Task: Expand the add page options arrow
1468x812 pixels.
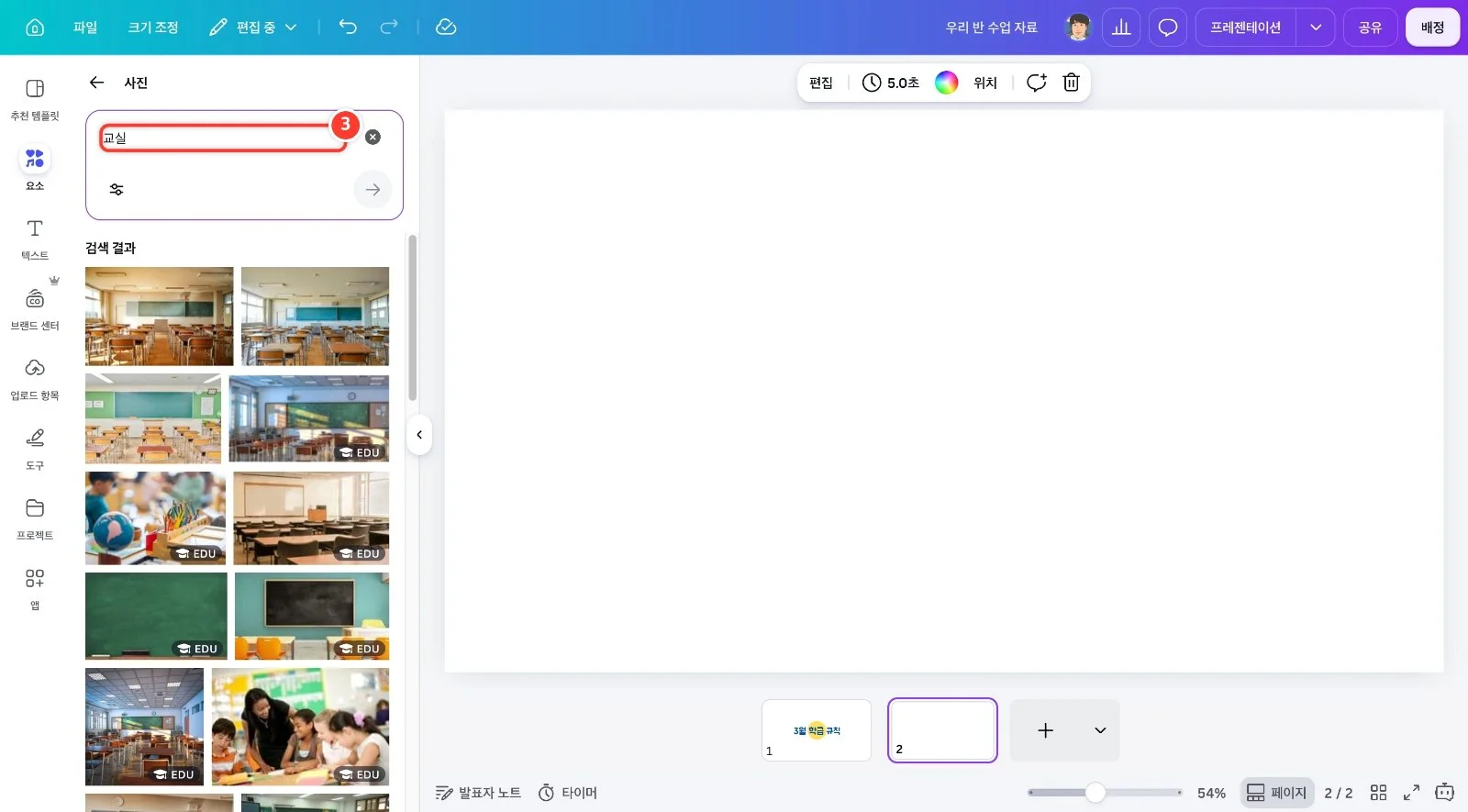Action: (1100, 730)
